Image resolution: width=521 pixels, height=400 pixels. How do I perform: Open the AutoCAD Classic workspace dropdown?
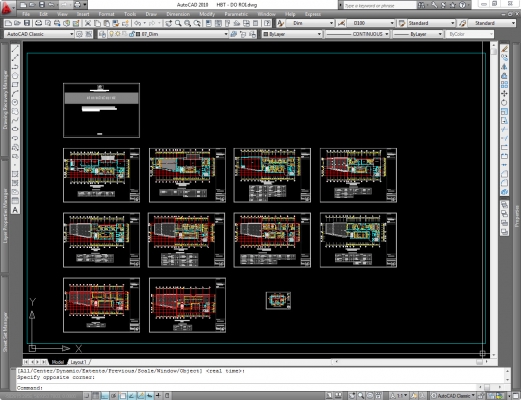pyautogui.click(x=39, y=34)
